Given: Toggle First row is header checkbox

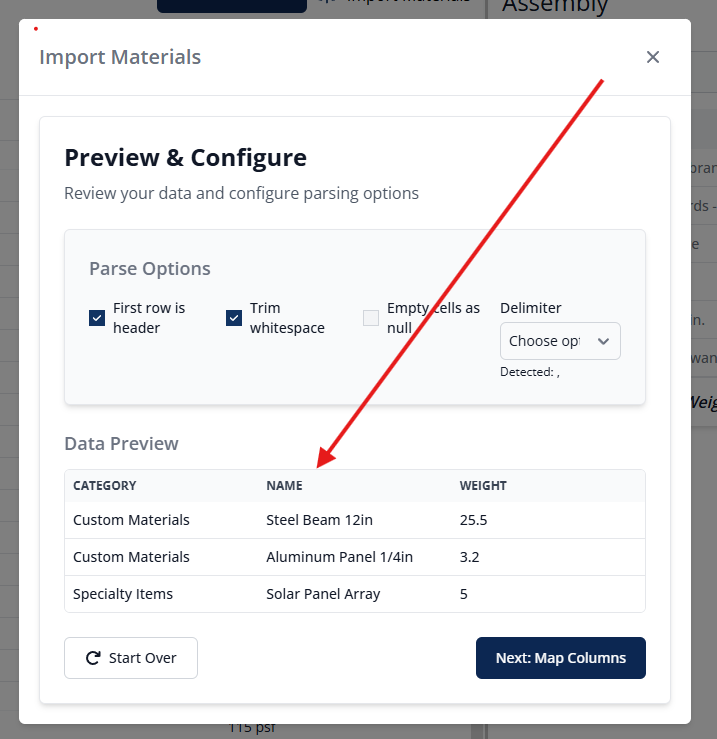Looking at the screenshot, I should pyautogui.click(x=97, y=318).
